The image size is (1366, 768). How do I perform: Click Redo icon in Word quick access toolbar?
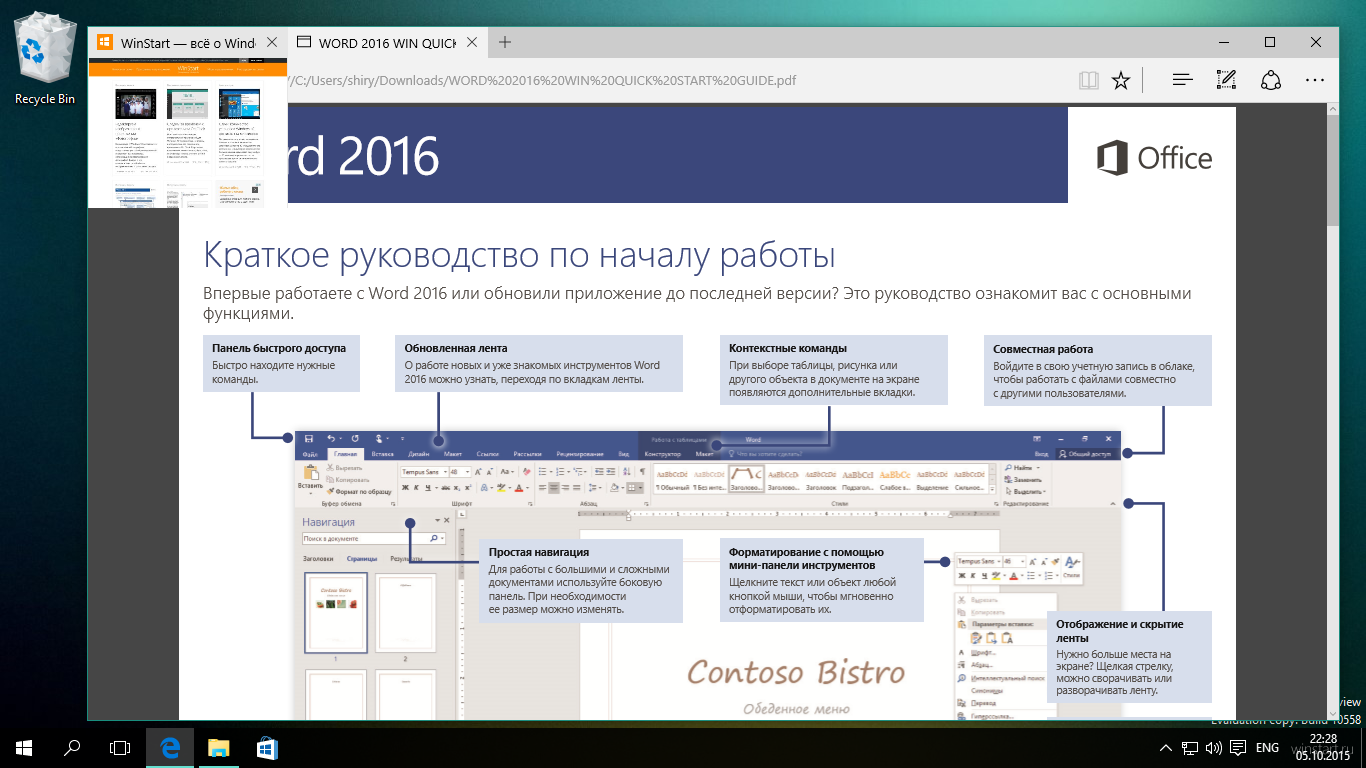click(x=355, y=439)
